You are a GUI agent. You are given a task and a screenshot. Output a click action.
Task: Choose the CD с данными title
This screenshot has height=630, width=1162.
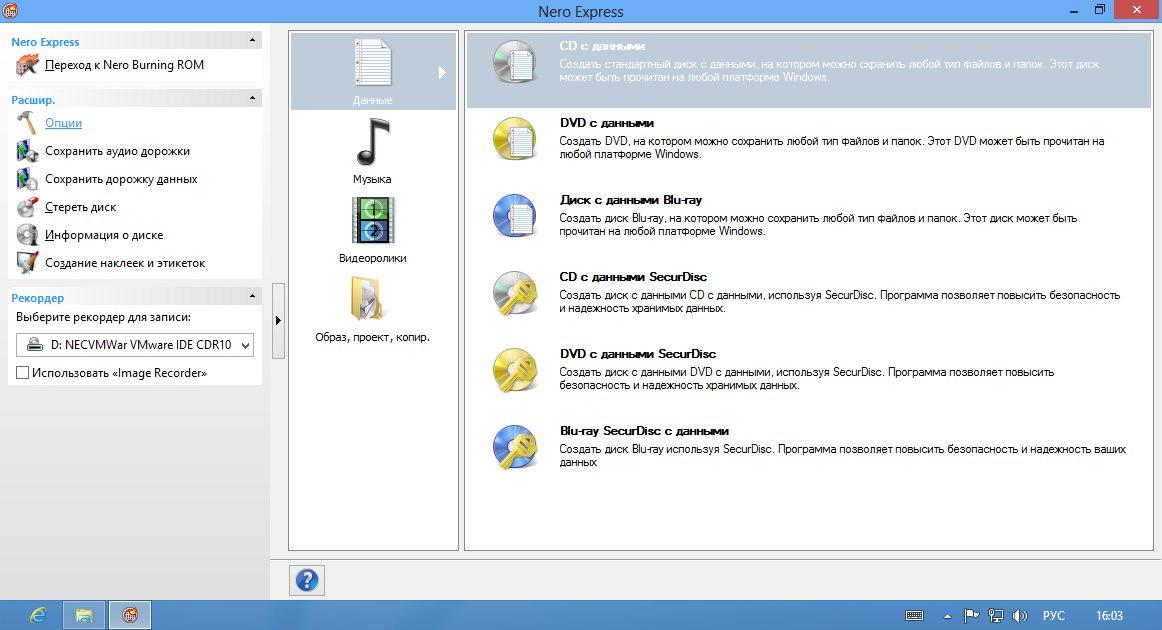(x=602, y=46)
